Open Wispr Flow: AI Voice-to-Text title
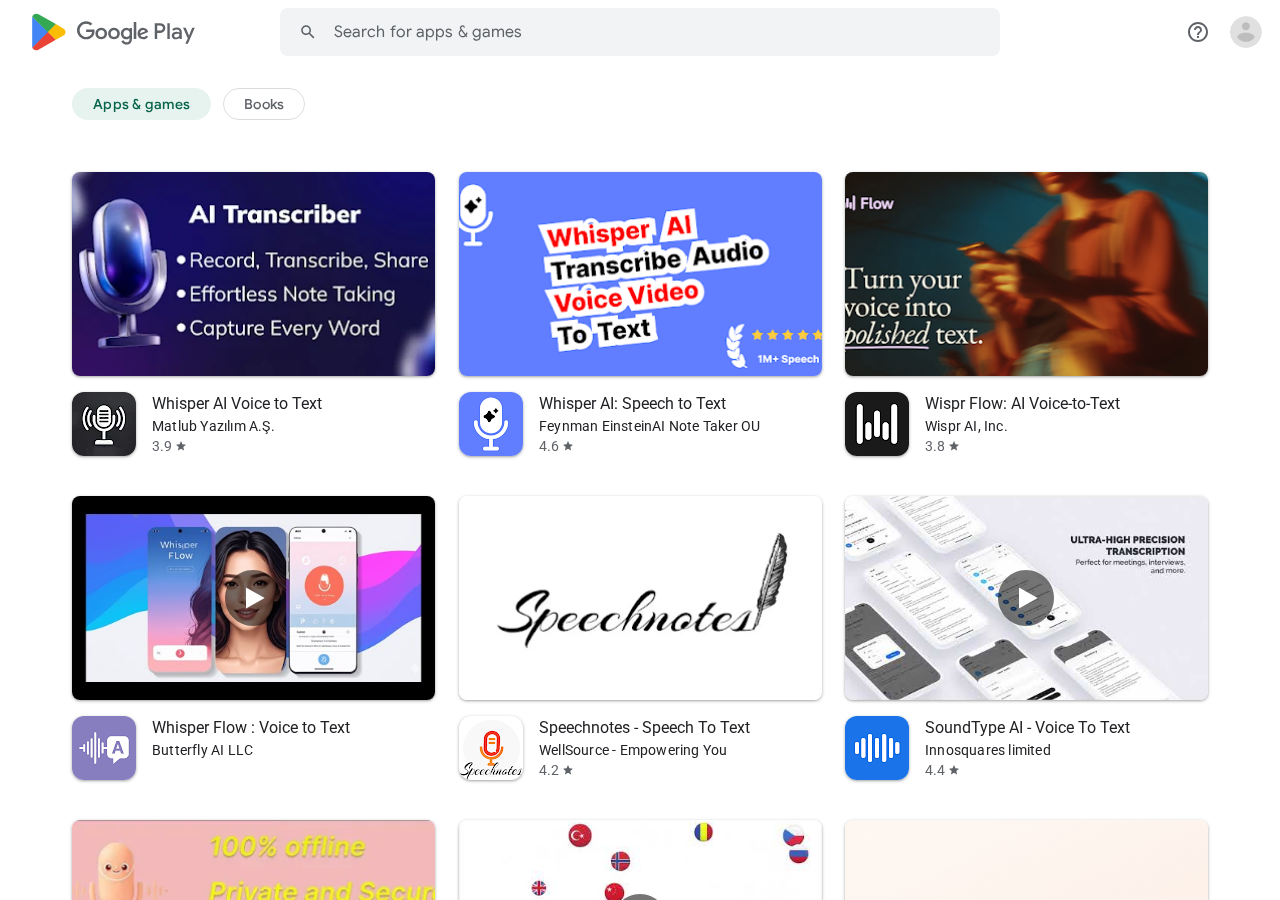This screenshot has width=1280, height=900. coord(1022,404)
